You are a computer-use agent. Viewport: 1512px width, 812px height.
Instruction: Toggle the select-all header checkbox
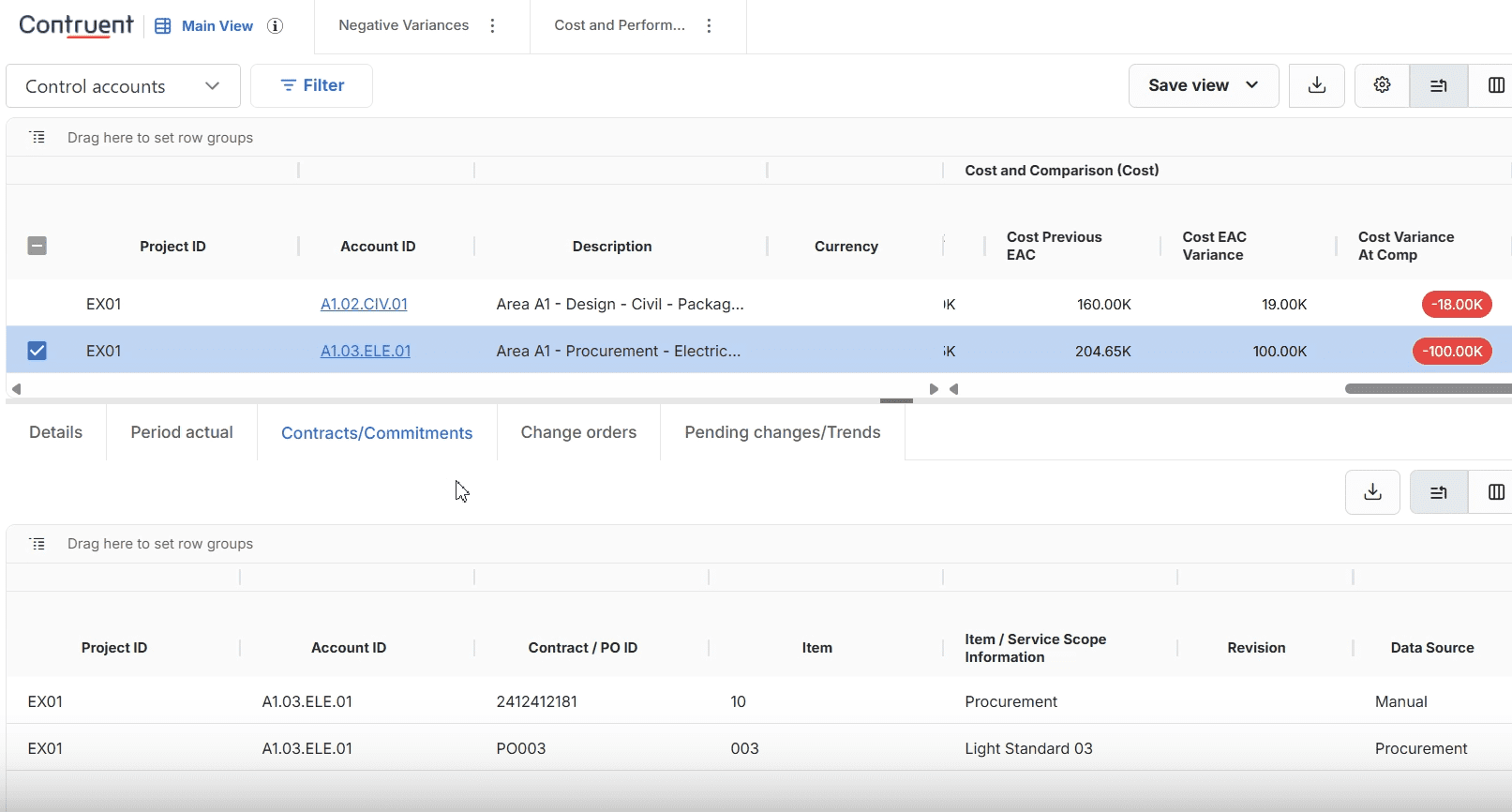tap(37, 246)
